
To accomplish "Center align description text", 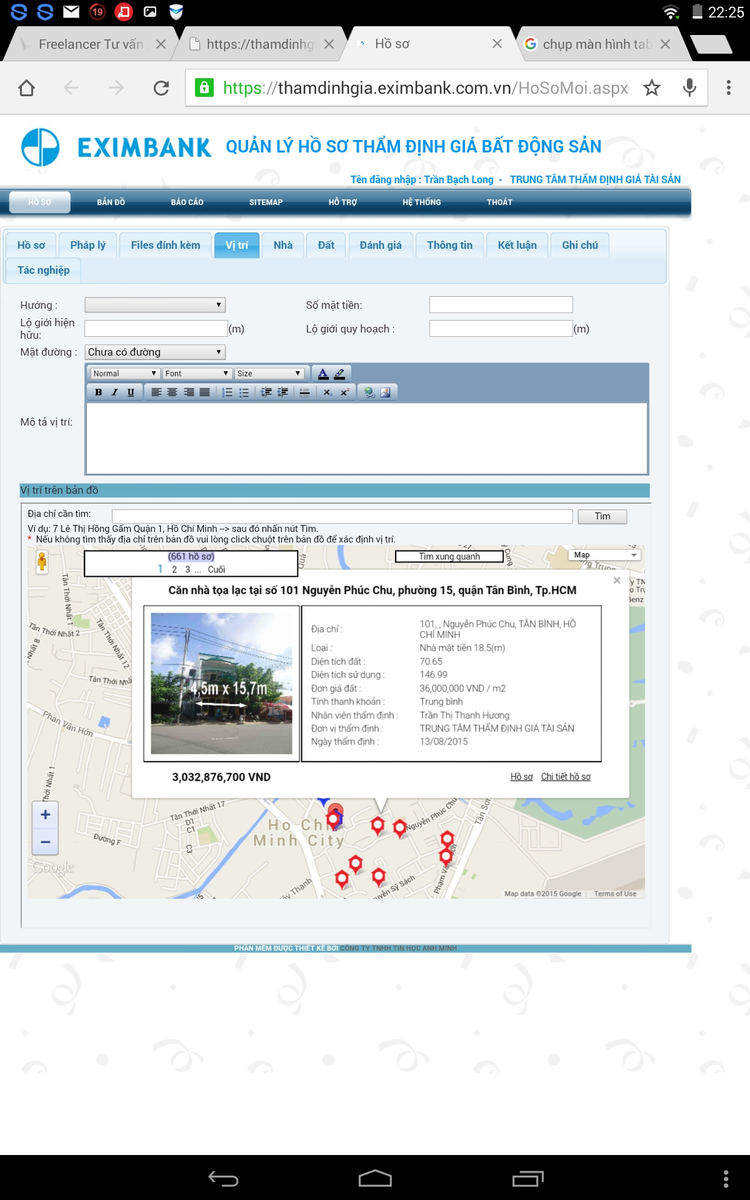I will click(172, 393).
